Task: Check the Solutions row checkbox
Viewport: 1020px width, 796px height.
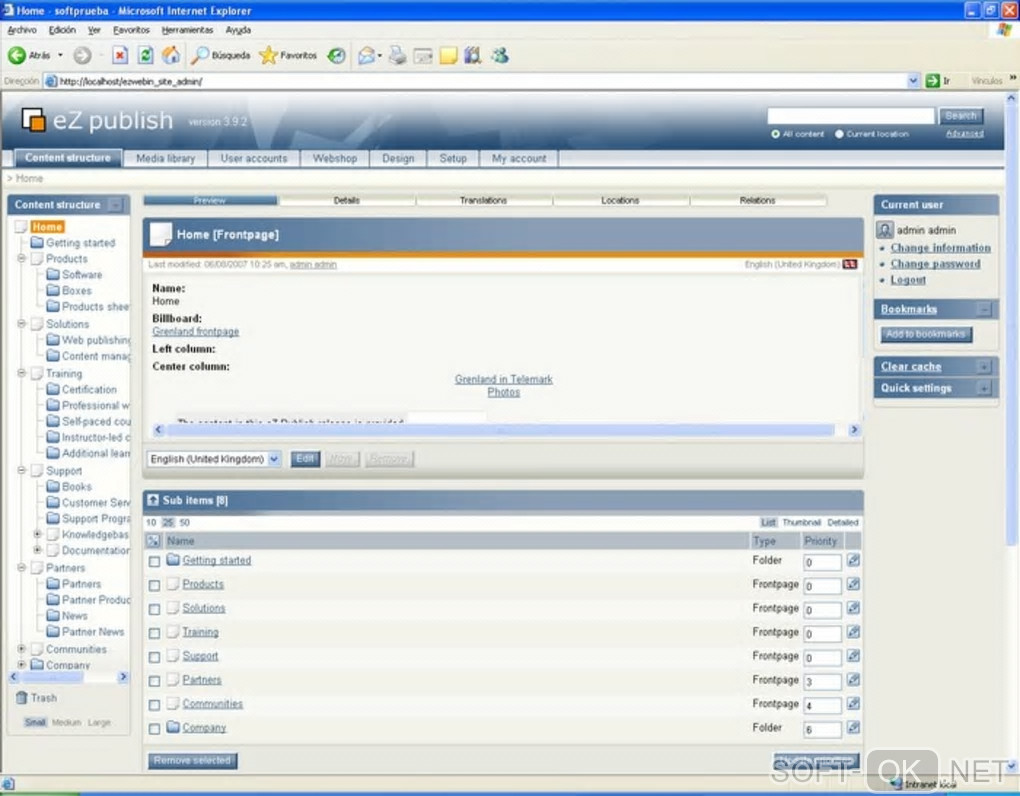Action: [154, 609]
